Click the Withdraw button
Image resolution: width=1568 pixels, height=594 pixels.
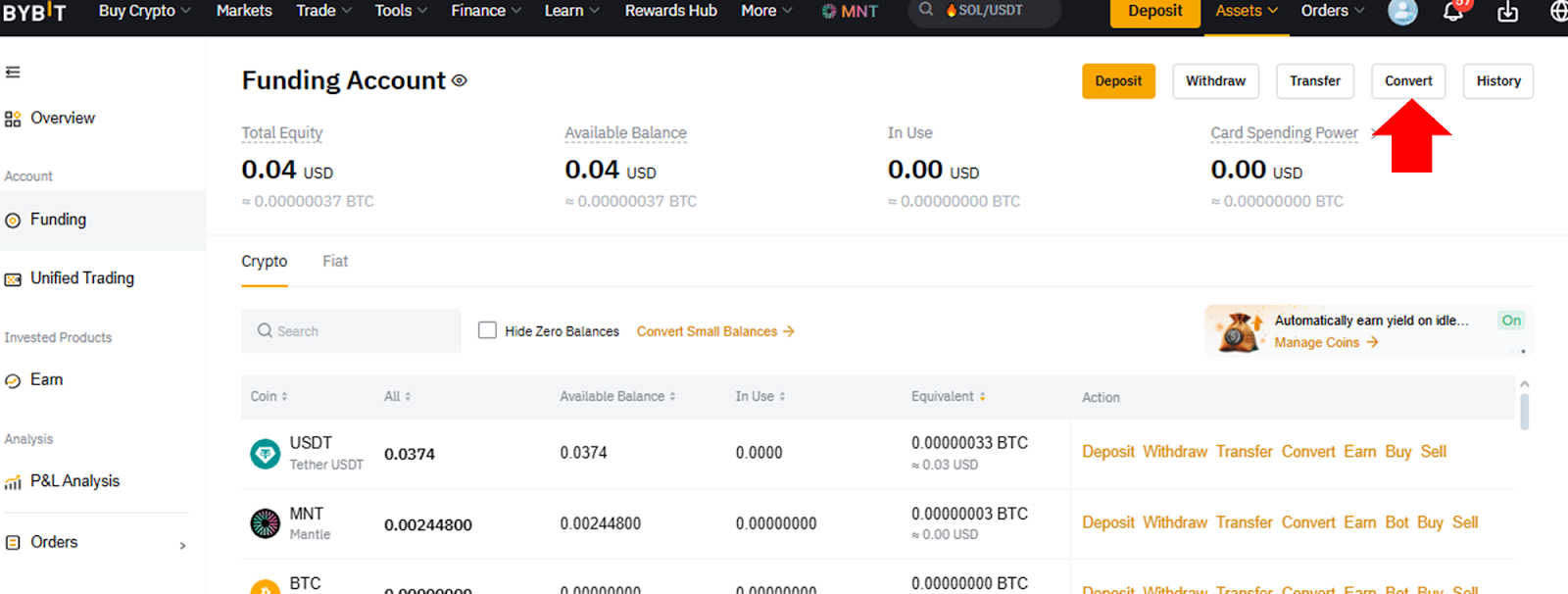pos(1215,81)
